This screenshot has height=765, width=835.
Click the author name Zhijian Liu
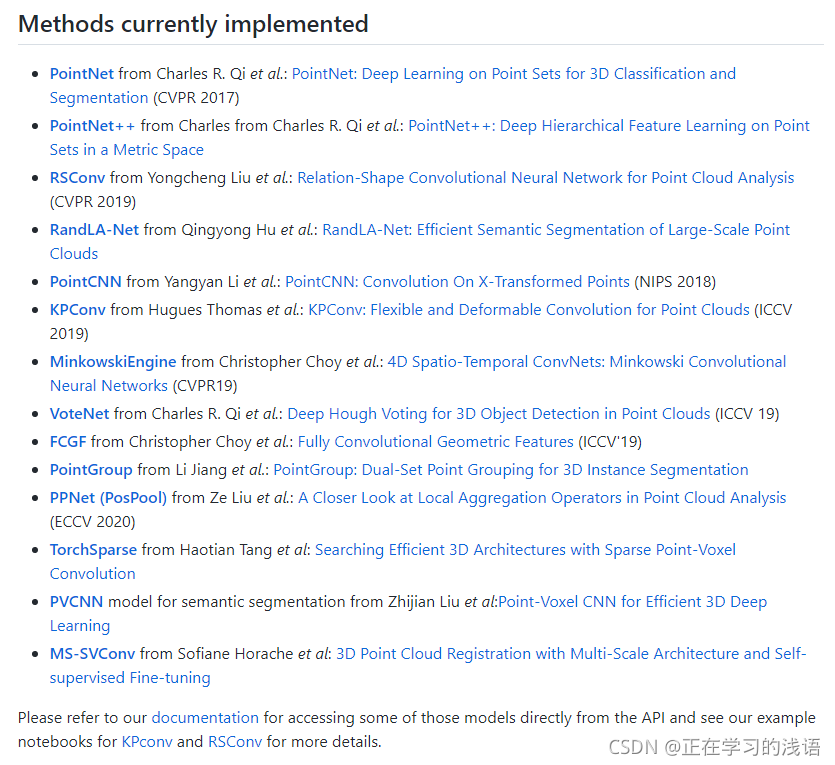pyautogui.click(x=424, y=602)
